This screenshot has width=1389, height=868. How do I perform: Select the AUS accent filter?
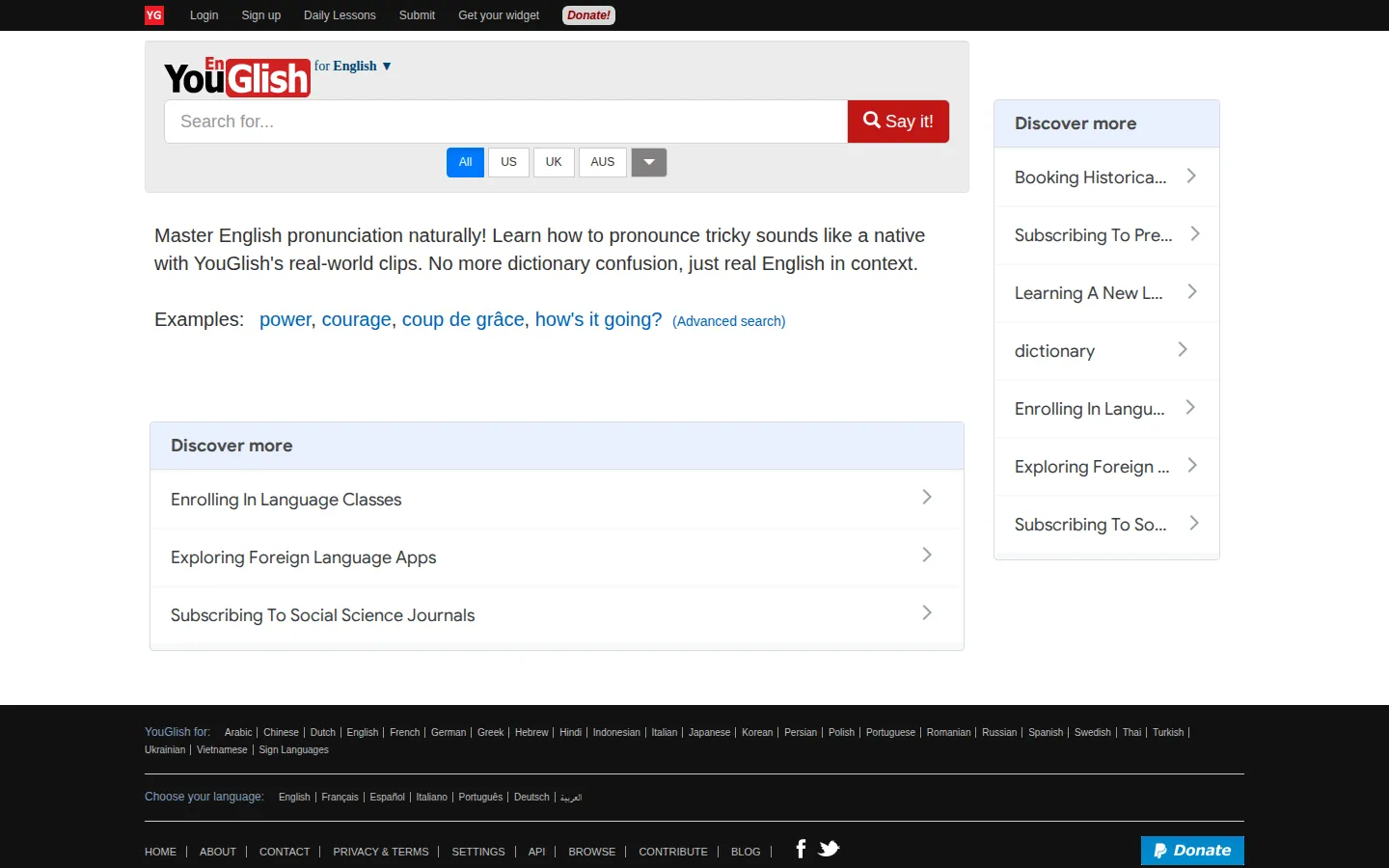(x=603, y=162)
